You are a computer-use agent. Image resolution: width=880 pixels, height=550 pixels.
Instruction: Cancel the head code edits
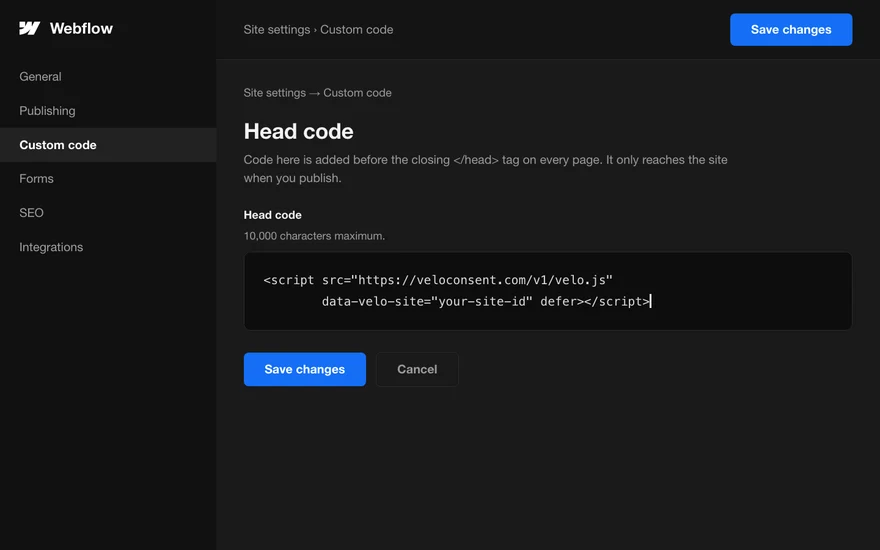417,369
